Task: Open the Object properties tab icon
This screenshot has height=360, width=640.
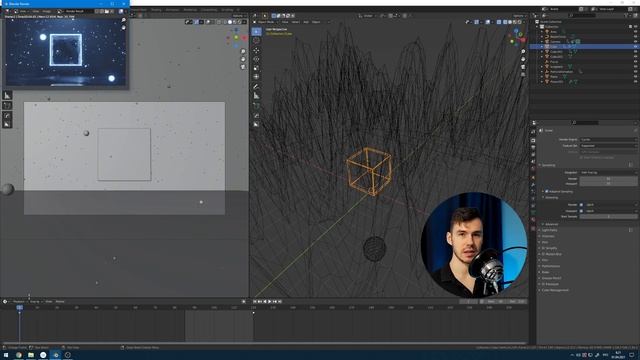Action: (x=533, y=177)
